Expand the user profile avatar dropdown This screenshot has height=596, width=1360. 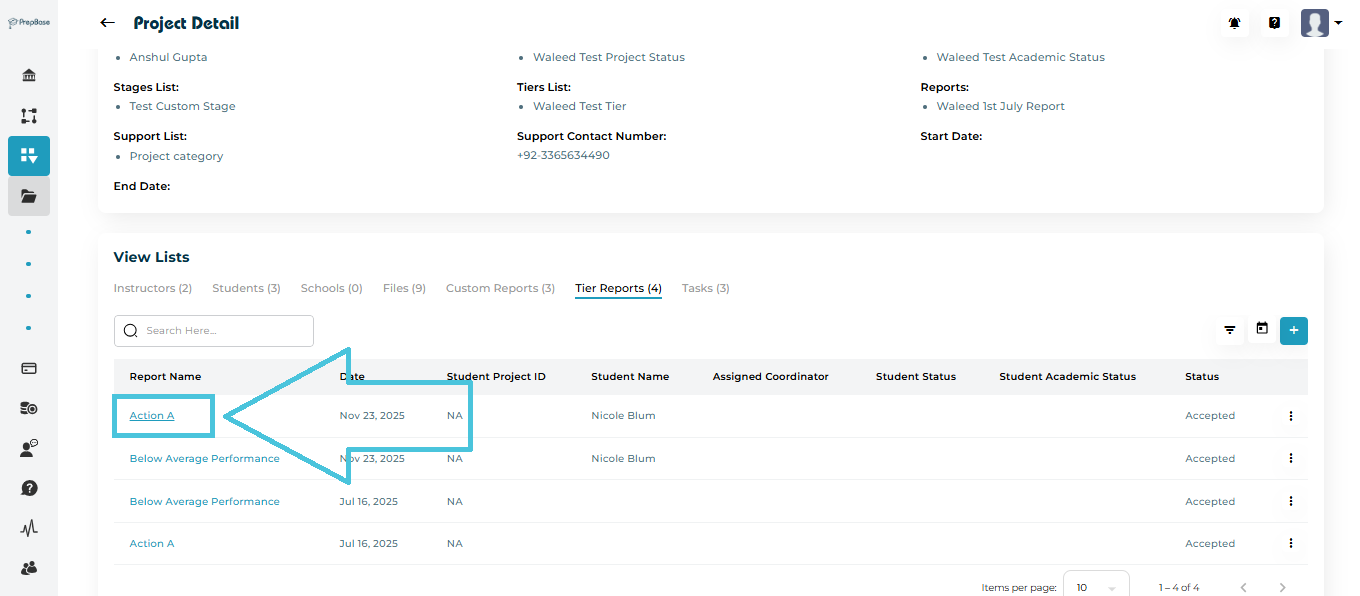pyautogui.click(x=1321, y=23)
